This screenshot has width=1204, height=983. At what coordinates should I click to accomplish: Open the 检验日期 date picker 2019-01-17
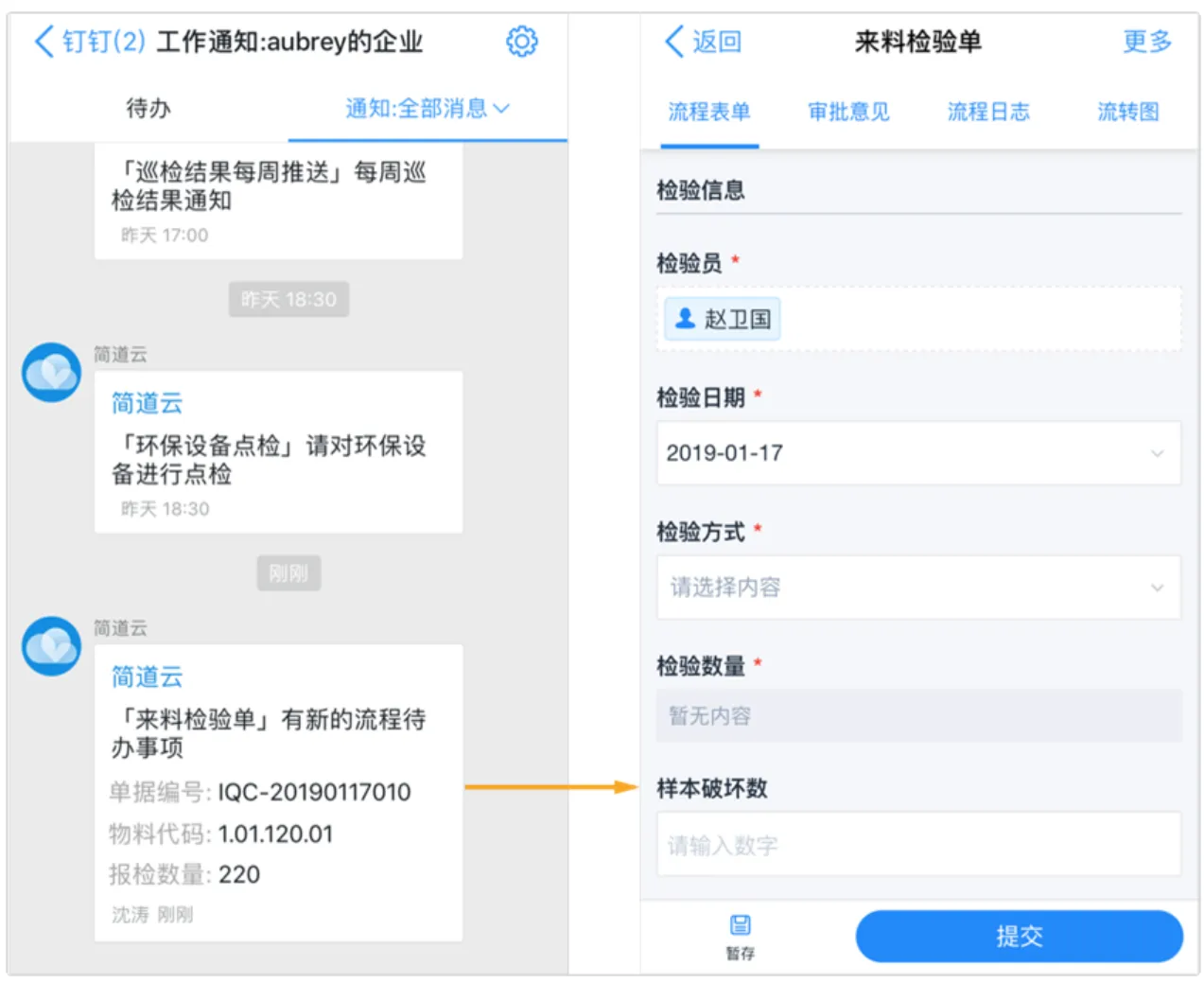point(918,453)
